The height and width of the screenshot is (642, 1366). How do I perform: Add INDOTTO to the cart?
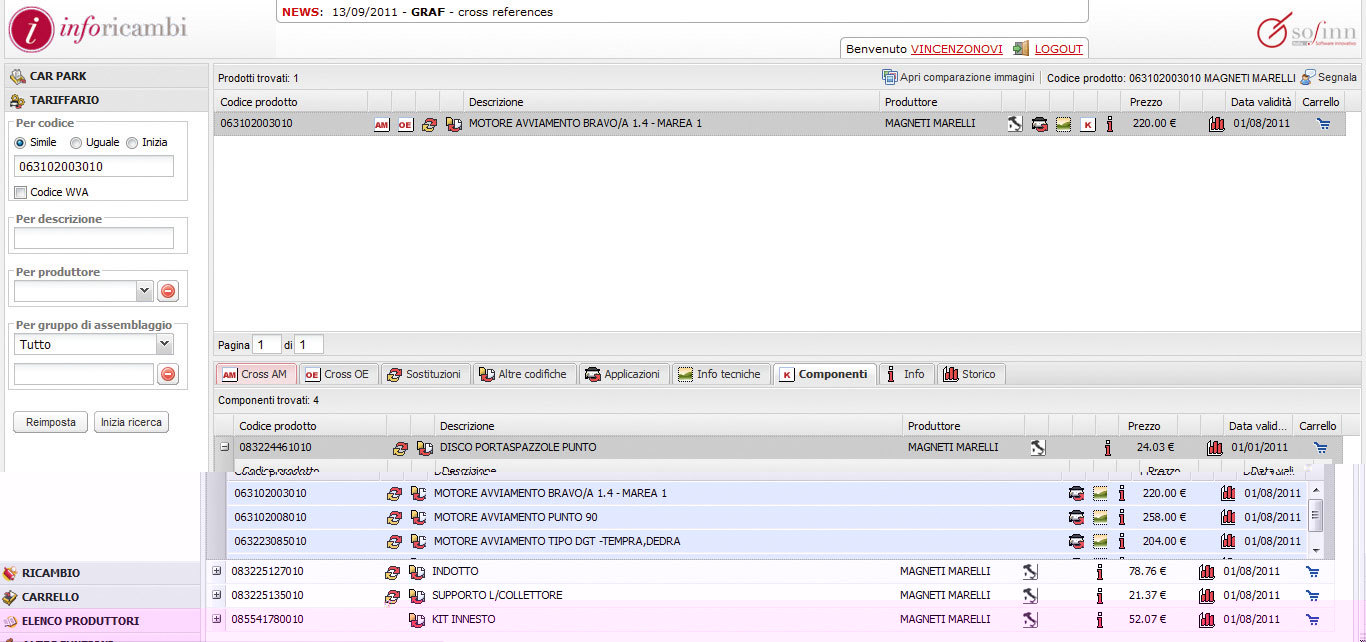[x=1312, y=572]
